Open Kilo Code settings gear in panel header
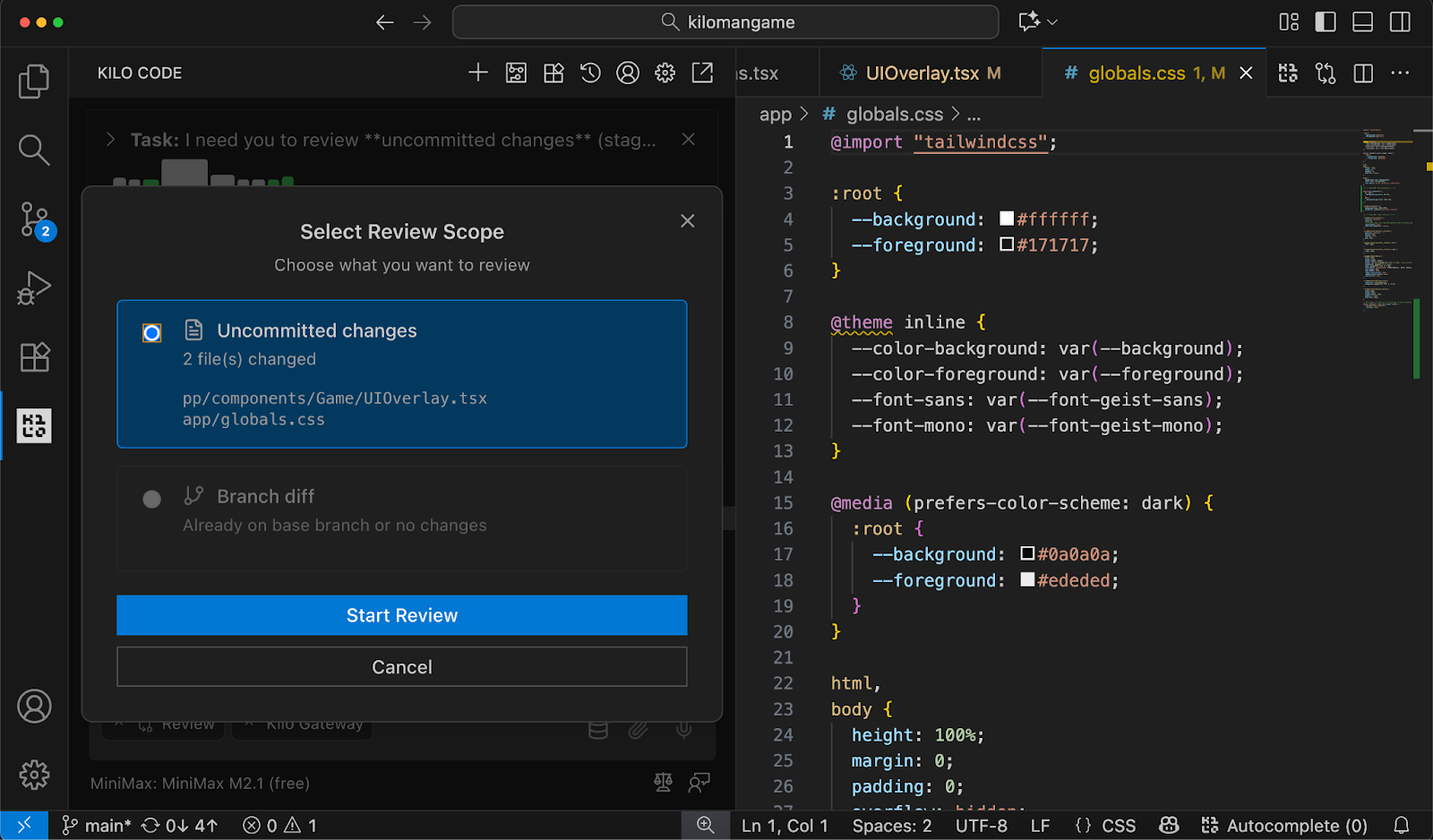Image resolution: width=1433 pixels, height=840 pixels. click(665, 73)
